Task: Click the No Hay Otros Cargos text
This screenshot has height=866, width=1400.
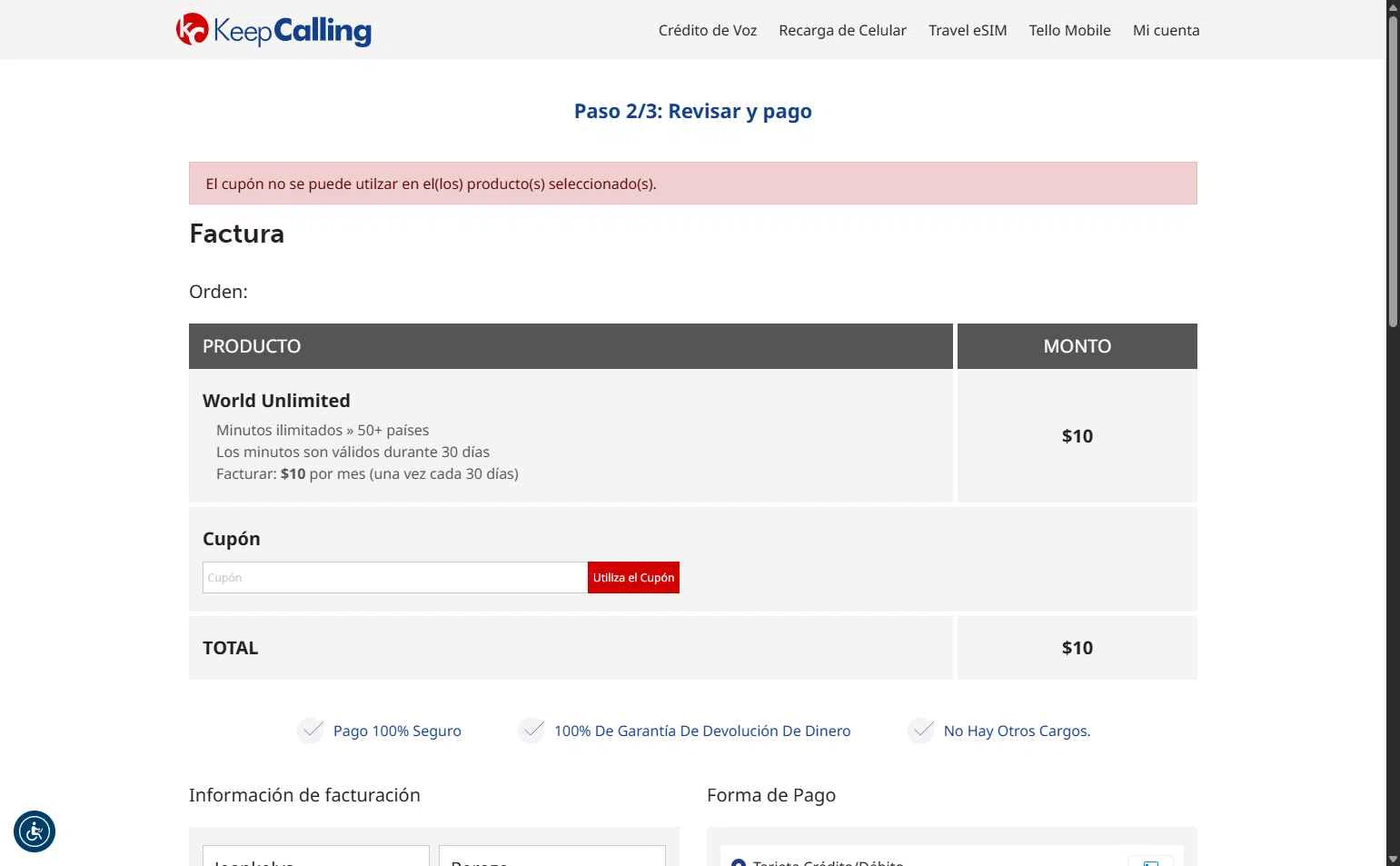Action: [1017, 731]
